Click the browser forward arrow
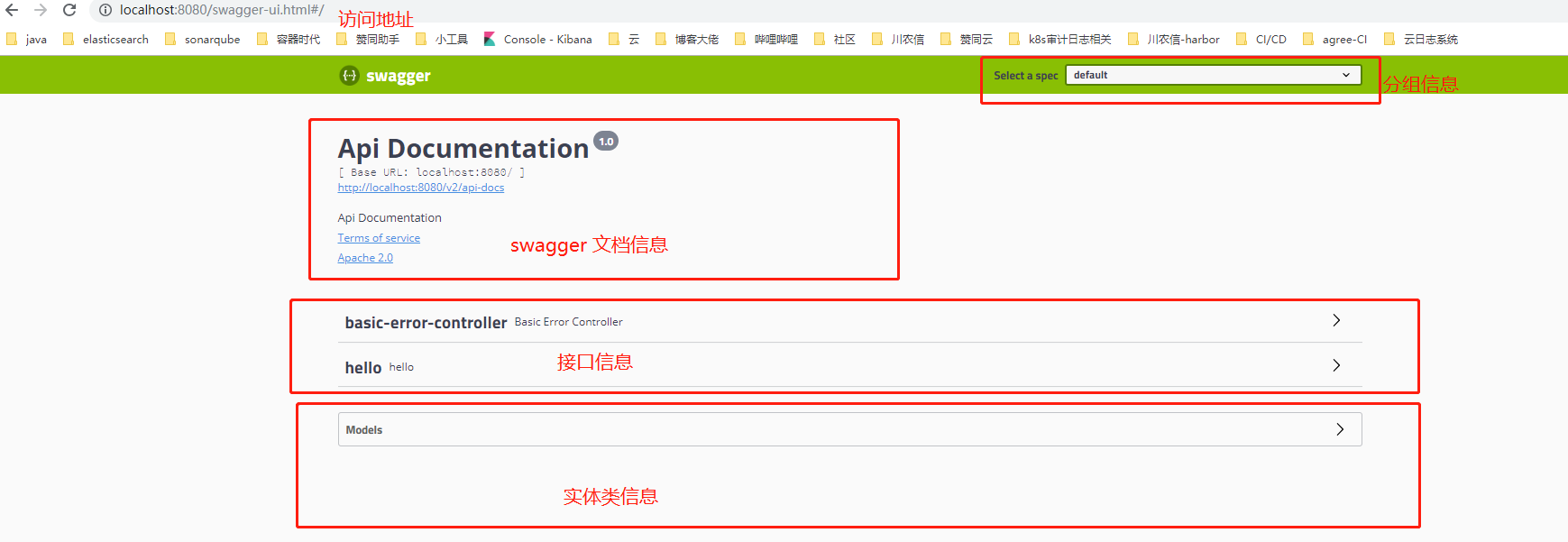Image resolution: width=1568 pixels, height=542 pixels. coord(41,10)
